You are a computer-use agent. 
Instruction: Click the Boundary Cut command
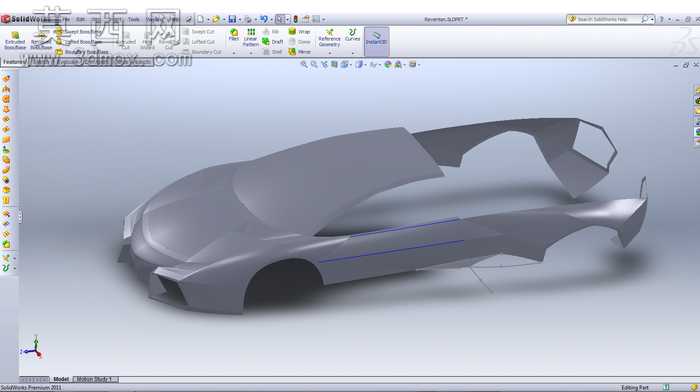pos(202,52)
